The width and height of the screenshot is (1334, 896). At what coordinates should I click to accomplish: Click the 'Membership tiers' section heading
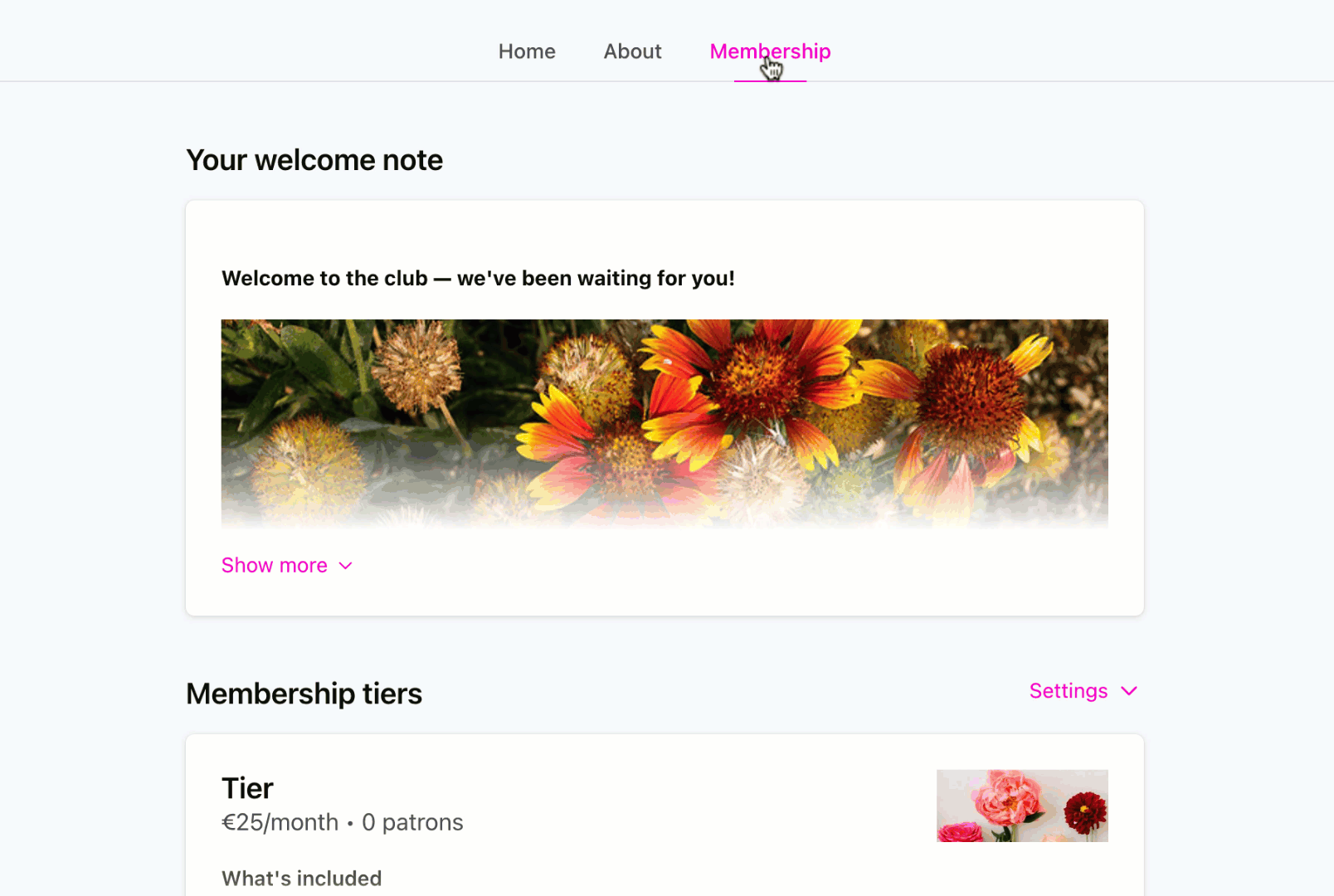coord(304,694)
